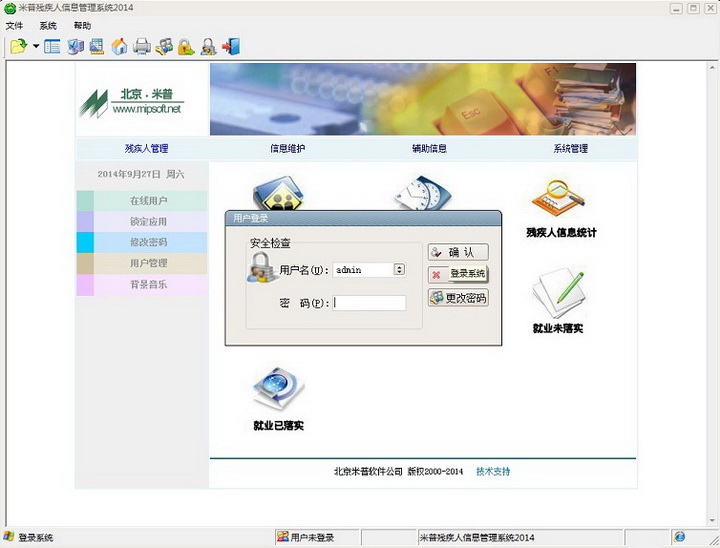Switch to the 辅助信息 tab
The width and height of the screenshot is (720, 548).
(x=429, y=148)
